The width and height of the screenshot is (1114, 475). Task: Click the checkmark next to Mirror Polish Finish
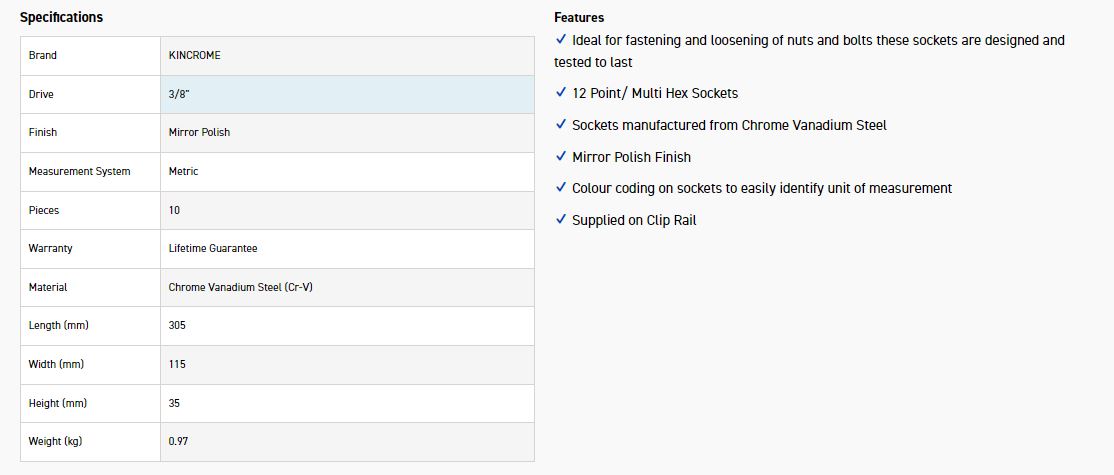pos(561,157)
